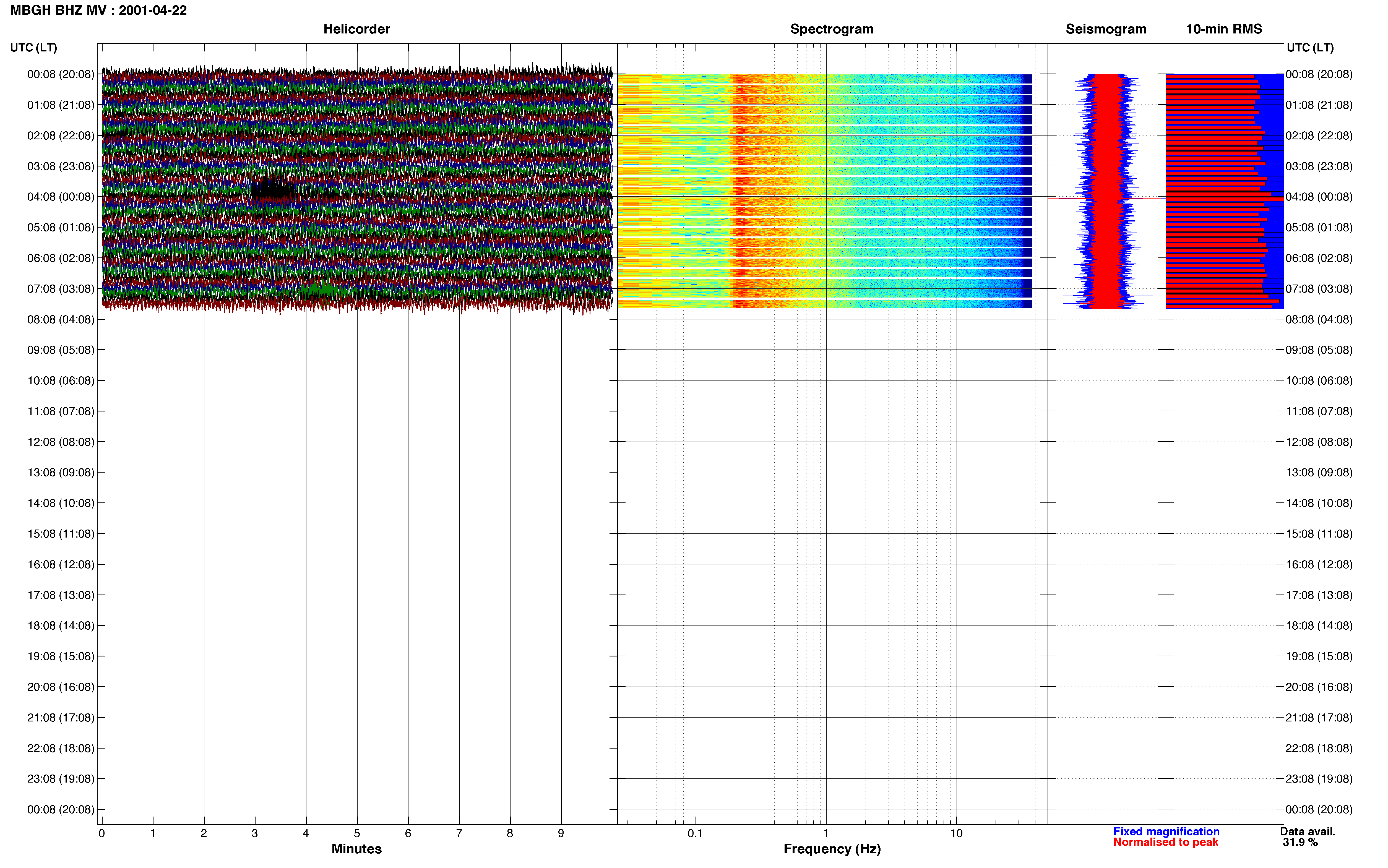Click the 18:08 (14:08) label on the left axis
Screen dimensions: 1388x868
61,626
